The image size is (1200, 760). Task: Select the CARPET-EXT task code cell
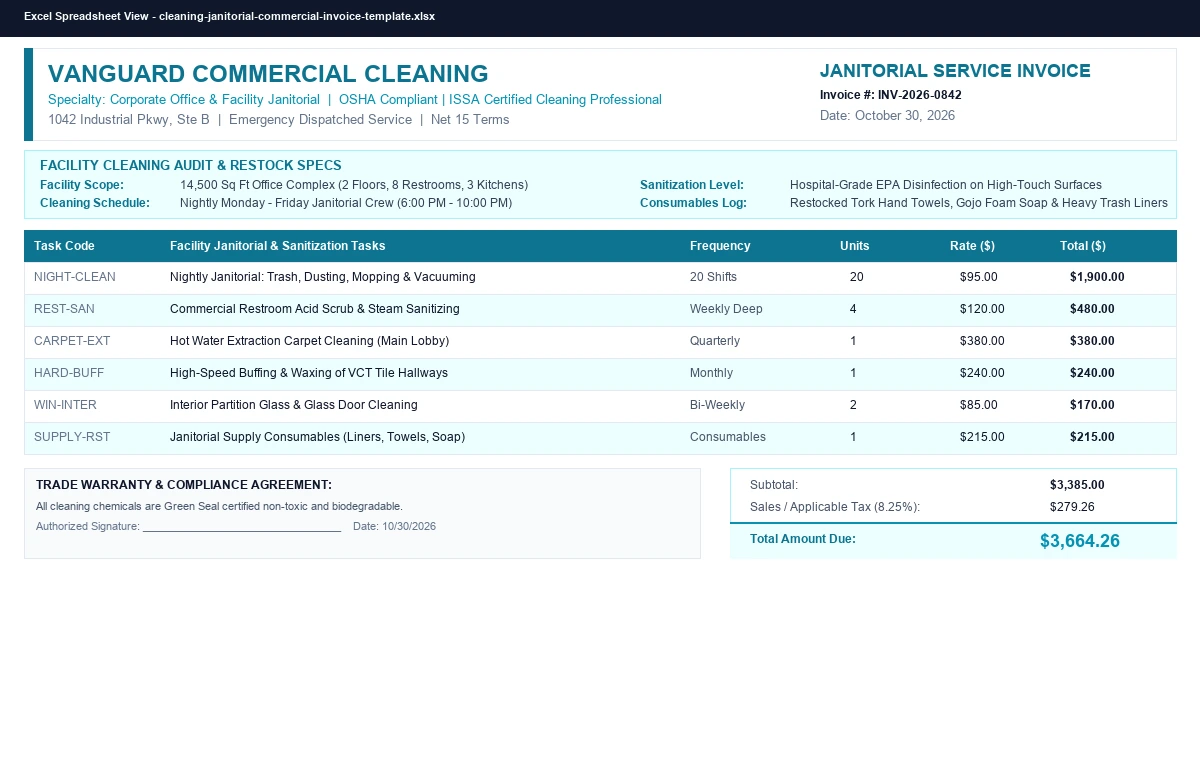(72, 341)
